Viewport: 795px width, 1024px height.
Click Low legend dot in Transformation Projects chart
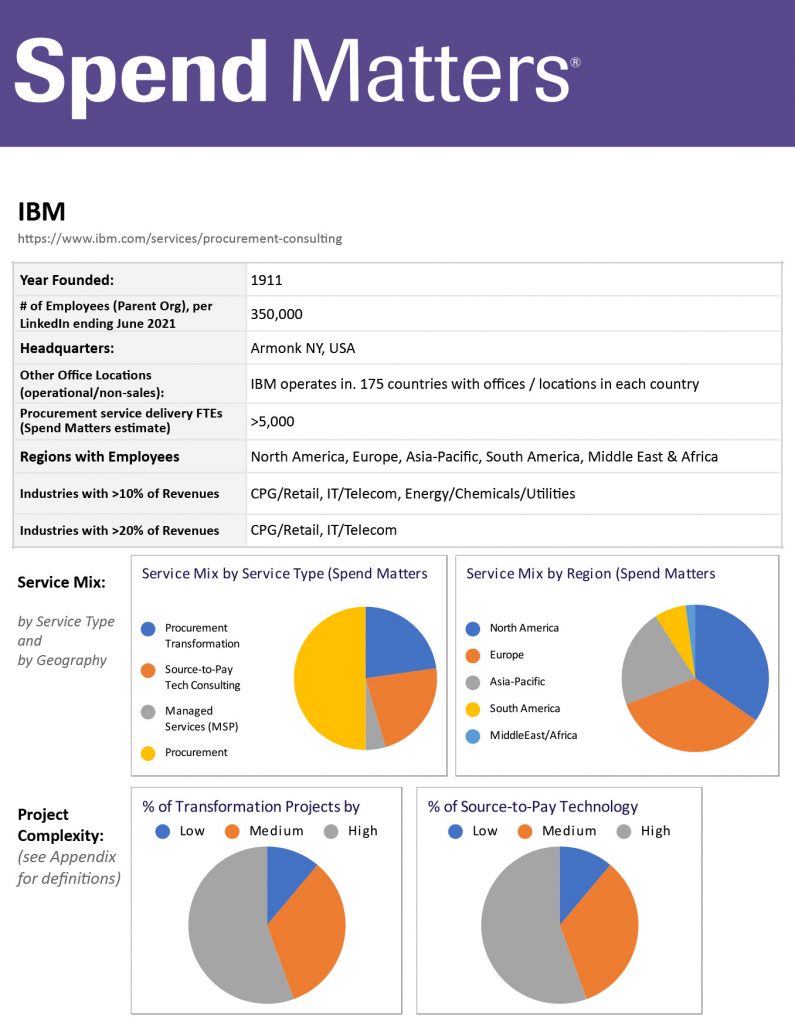[x=163, y=831]
